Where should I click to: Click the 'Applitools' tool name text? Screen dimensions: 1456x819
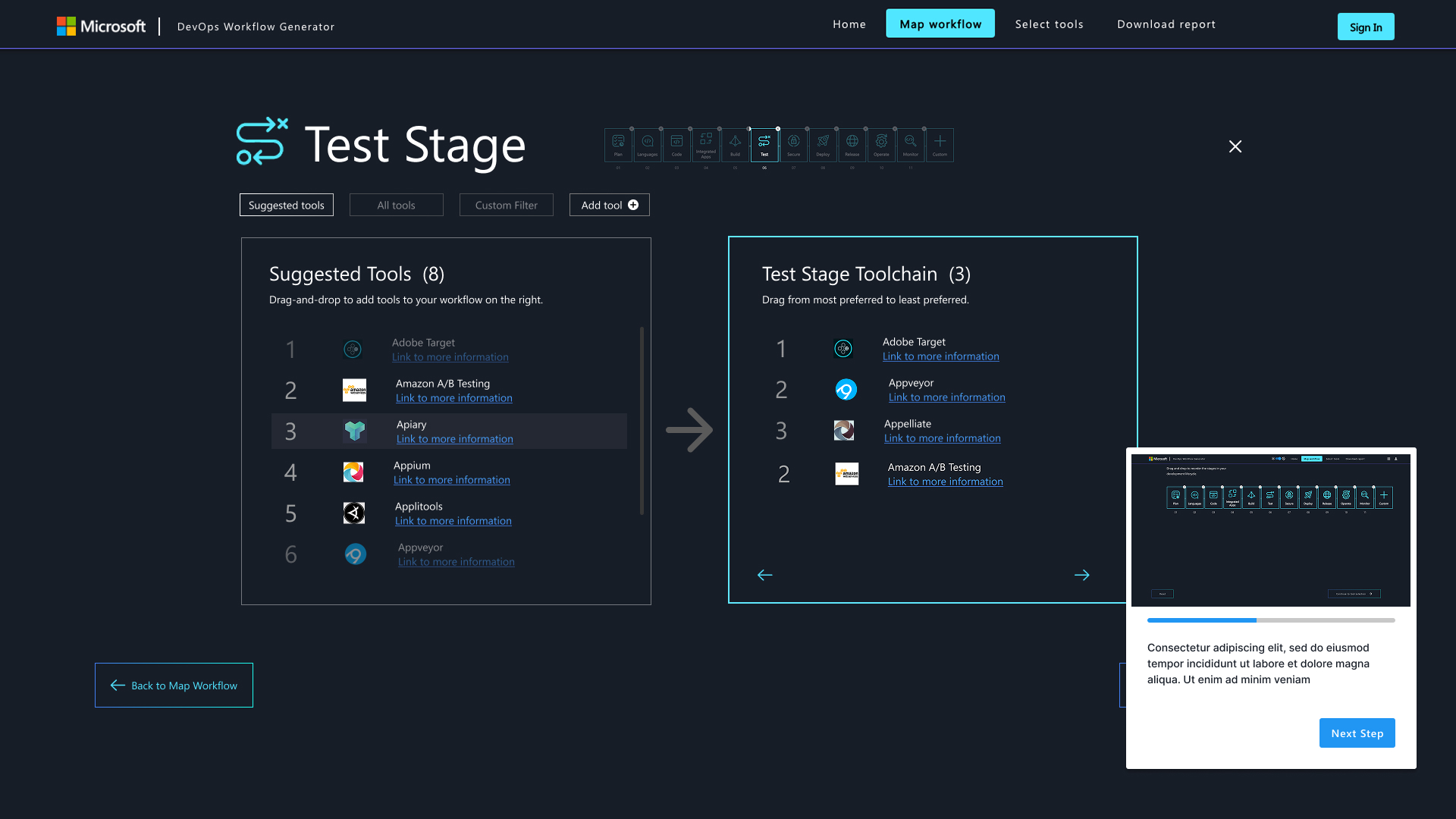(419, 507)
